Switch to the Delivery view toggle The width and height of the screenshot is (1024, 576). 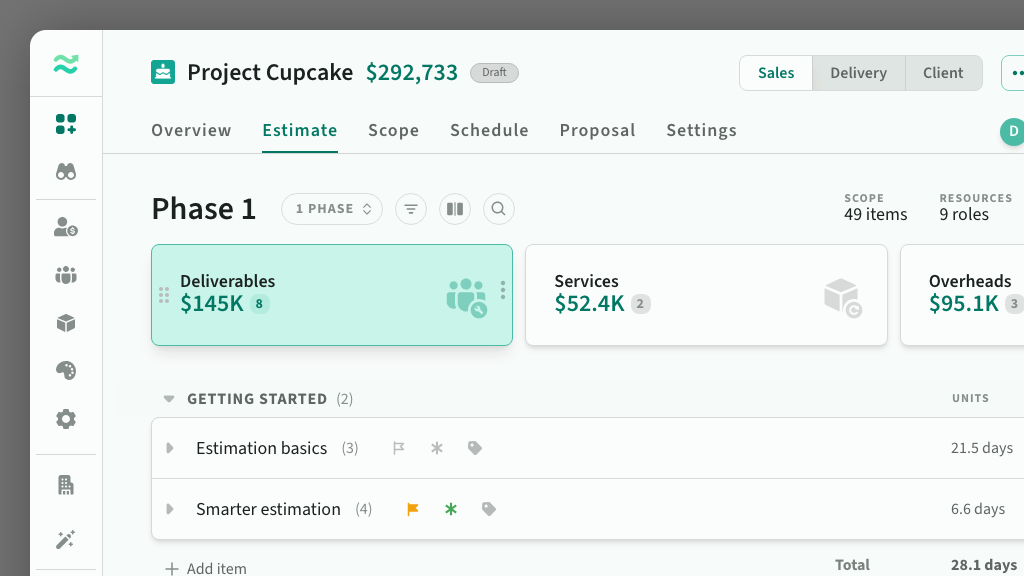tap(858, 73)
